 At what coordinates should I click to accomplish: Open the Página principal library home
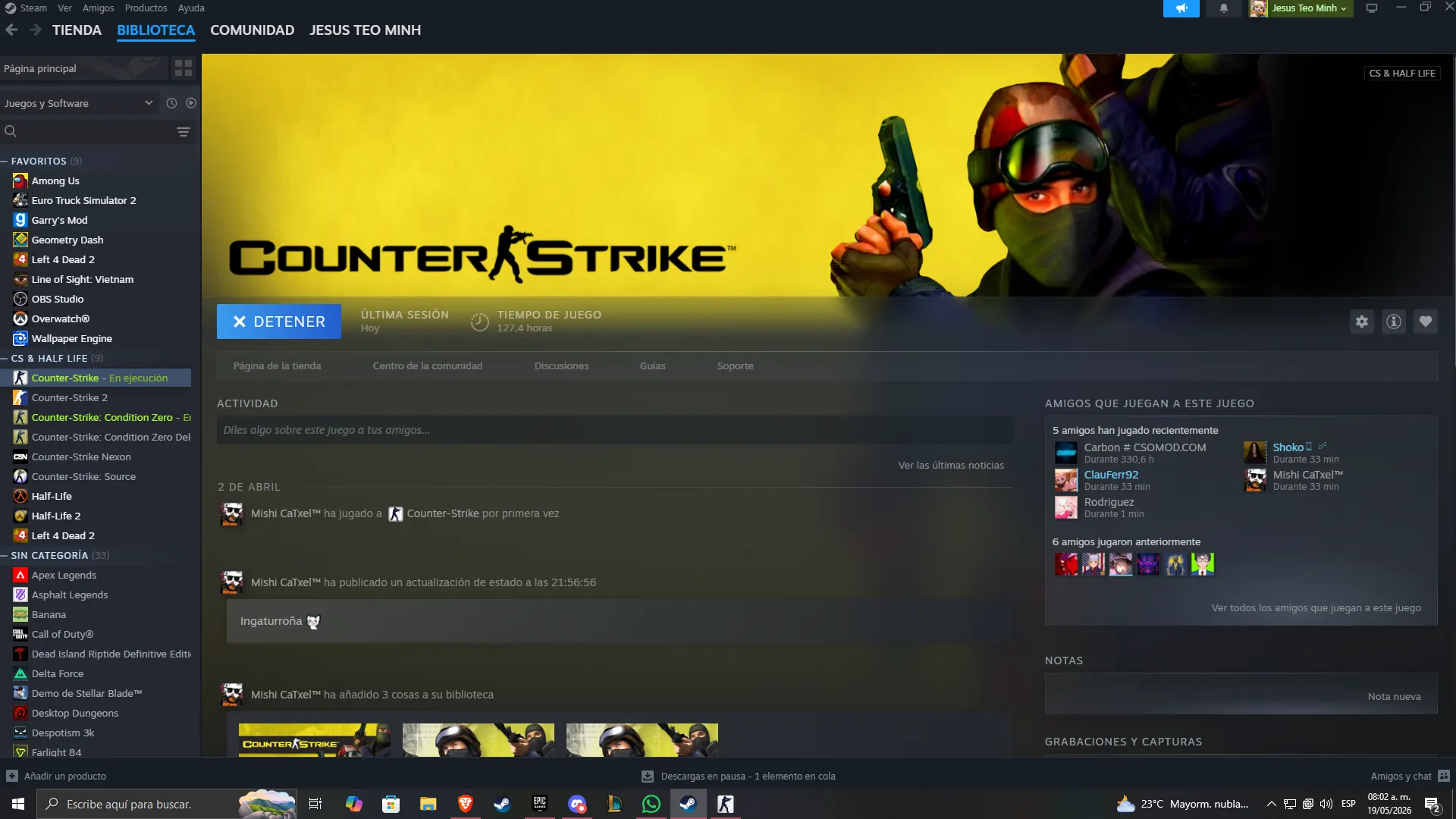point(83,68)
